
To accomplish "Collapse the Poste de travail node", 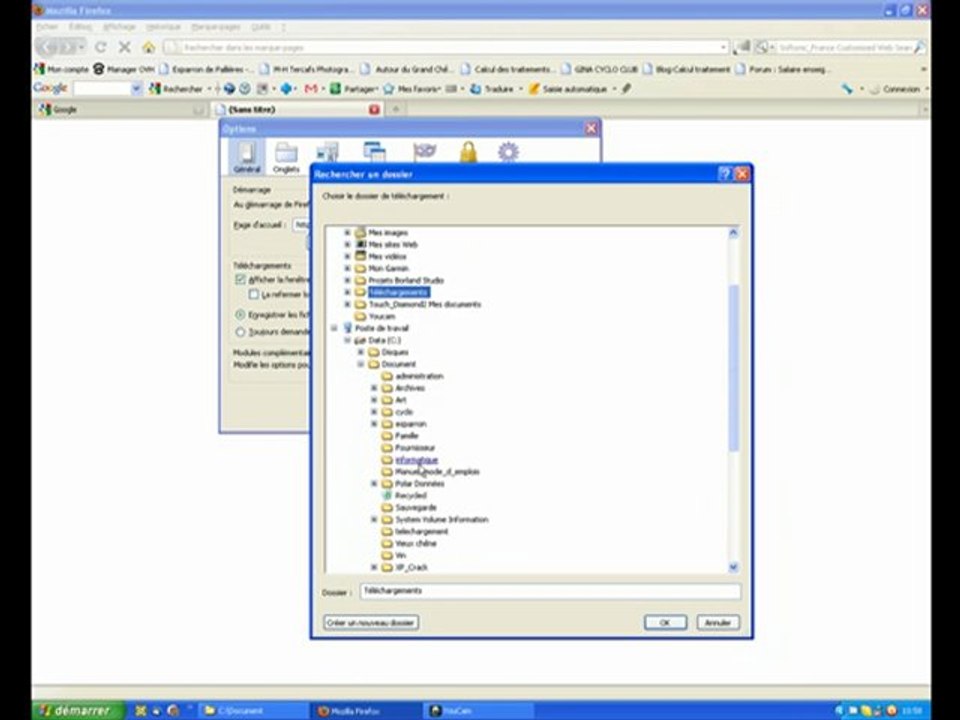I will [x=334, y=328].
